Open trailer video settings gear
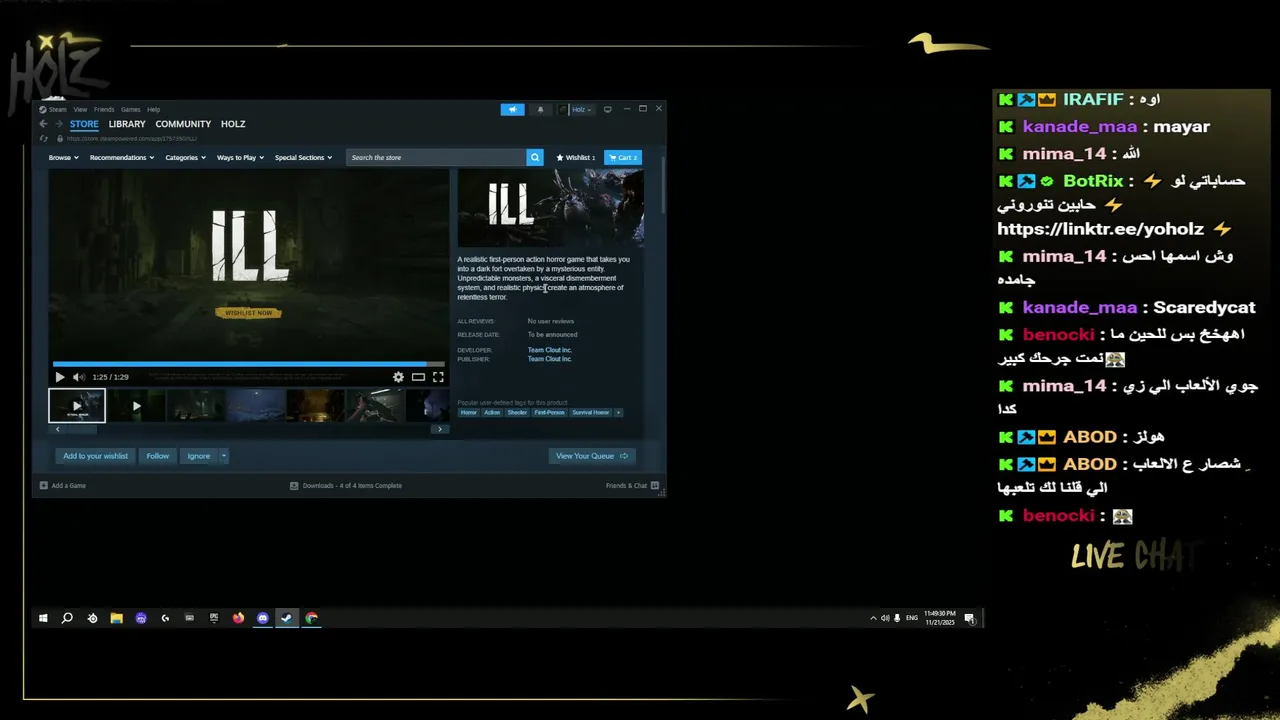 398,377
